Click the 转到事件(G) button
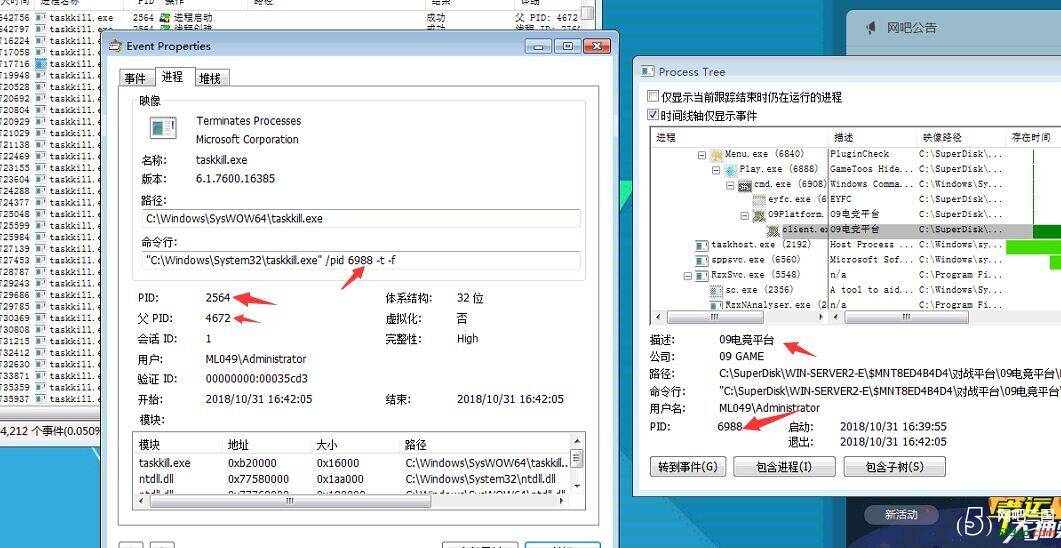 coord(687,467)
